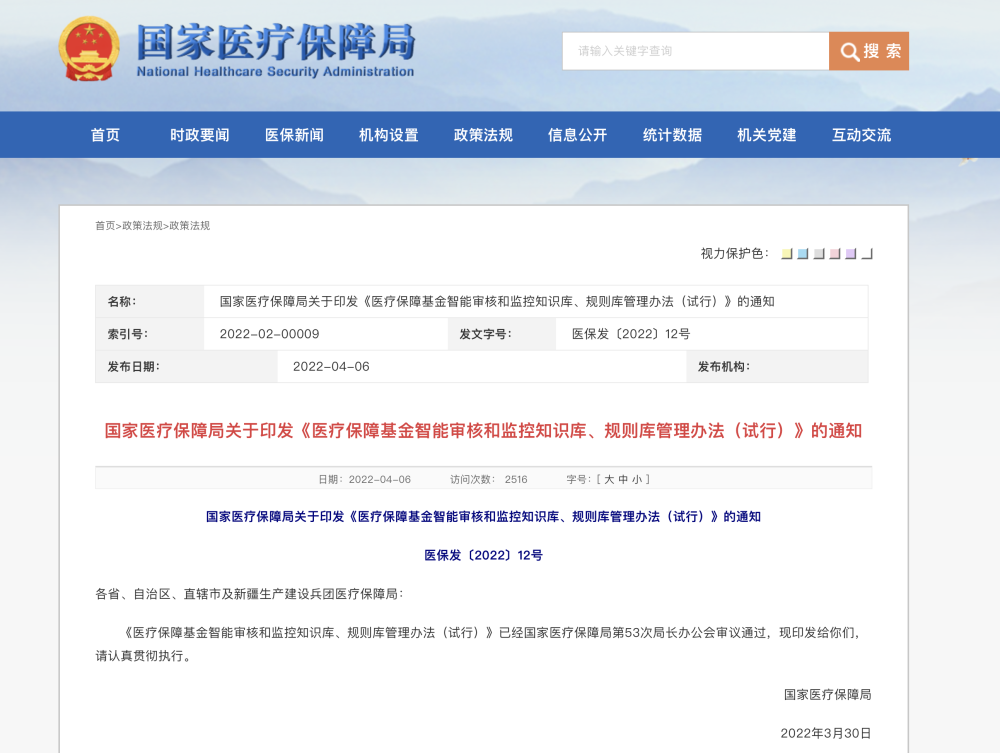Image resolution: width=1000 pixels, height=753 pixels.
Task: Open the 首页 navigation menu item
Action: pos(105,135)
